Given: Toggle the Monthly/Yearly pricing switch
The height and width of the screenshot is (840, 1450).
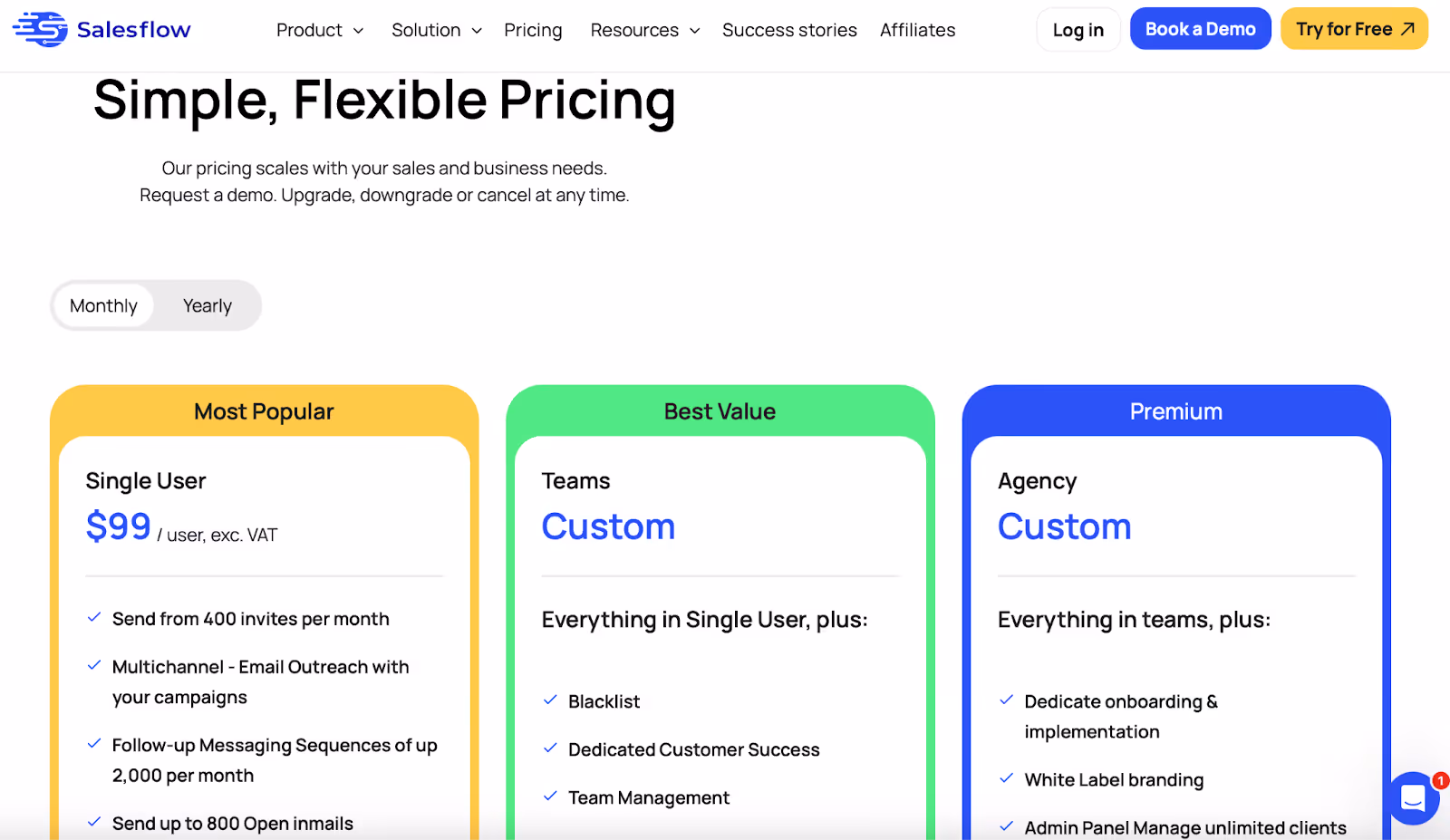Looking at the screenshot, I should [x=155, y=305].
